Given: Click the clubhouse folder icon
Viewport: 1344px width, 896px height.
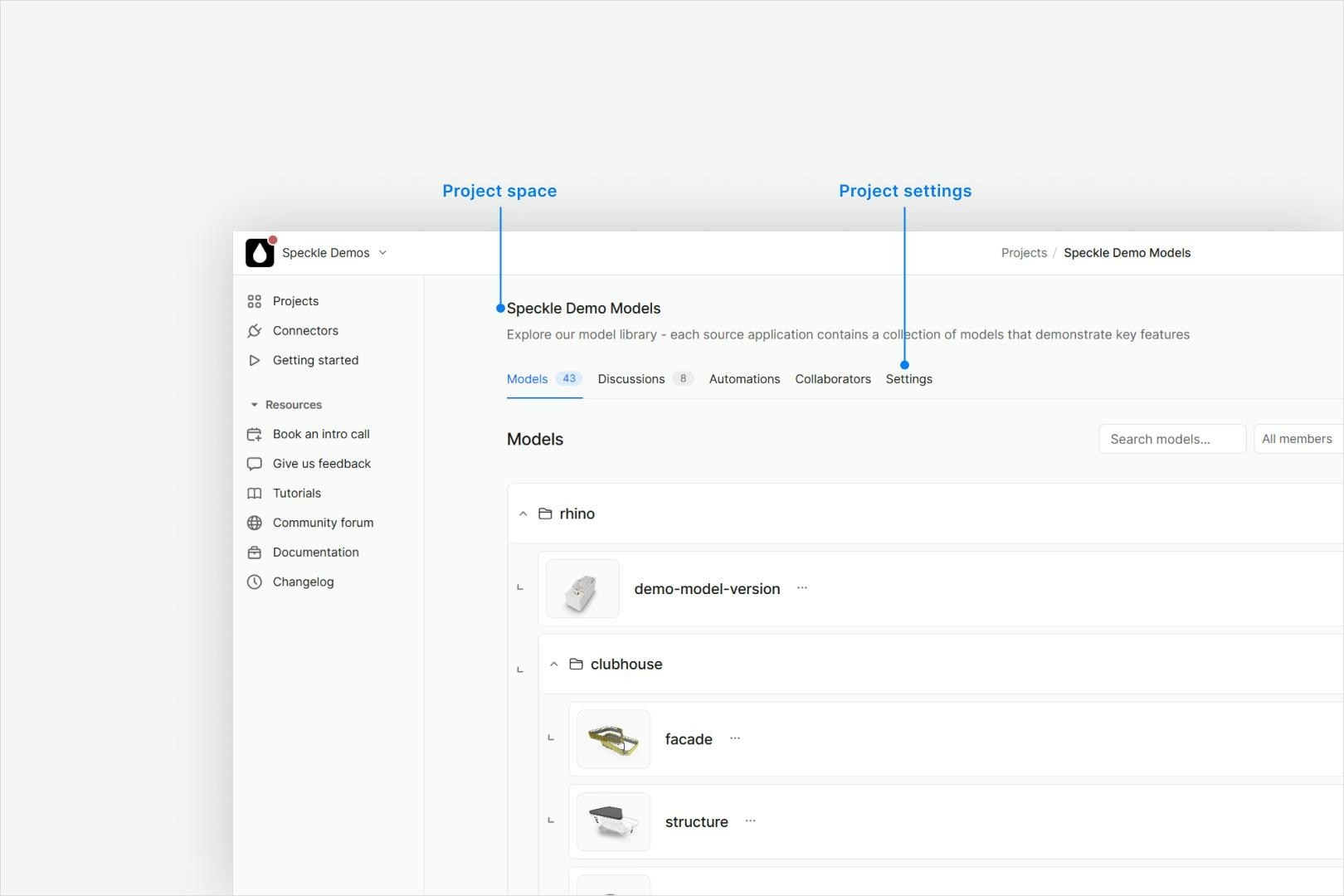Looking at the screenshot, I should [576, 665].
